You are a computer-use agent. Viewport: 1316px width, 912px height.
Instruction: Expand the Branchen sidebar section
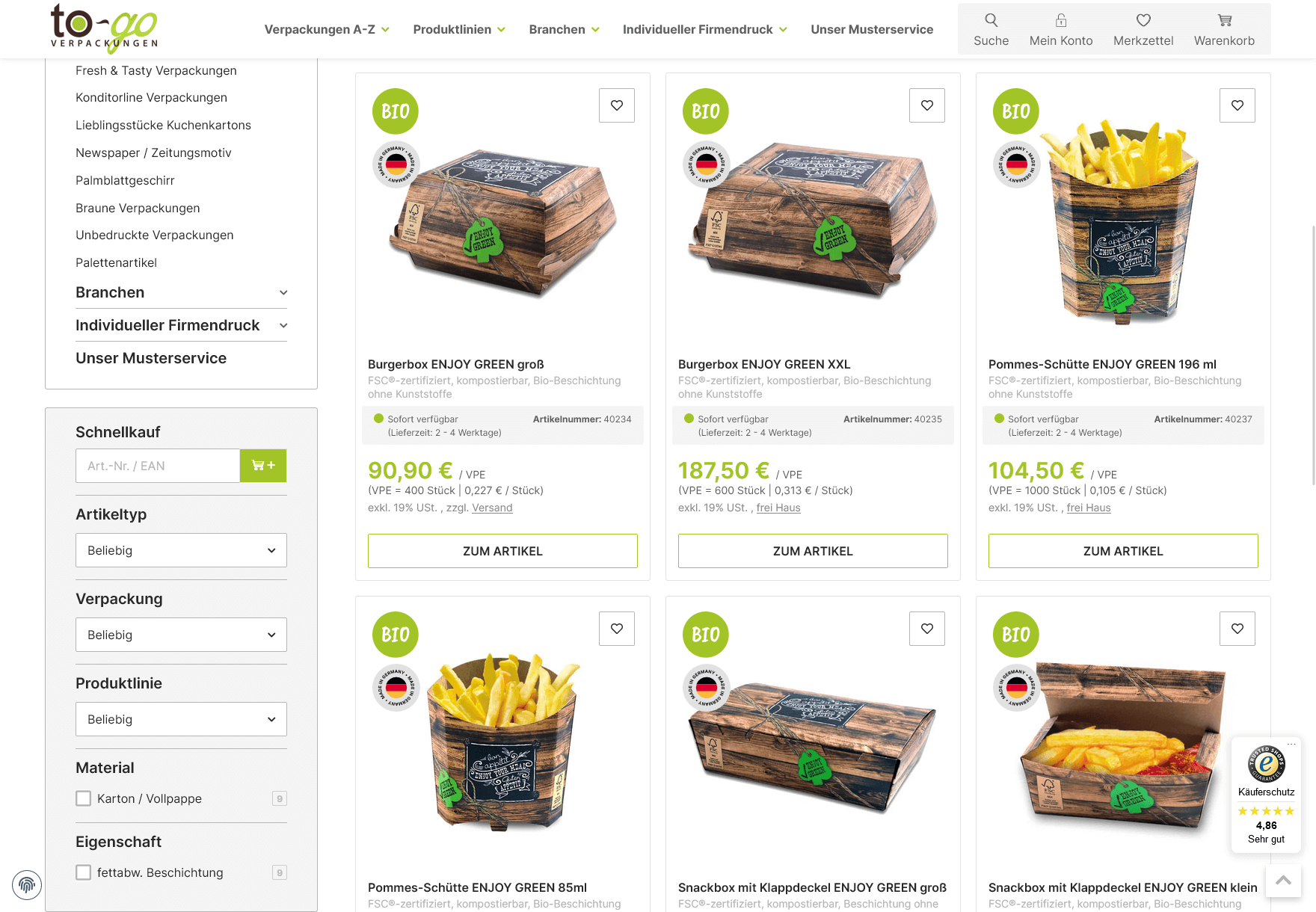pyautogui.click(x=181, y=292)
